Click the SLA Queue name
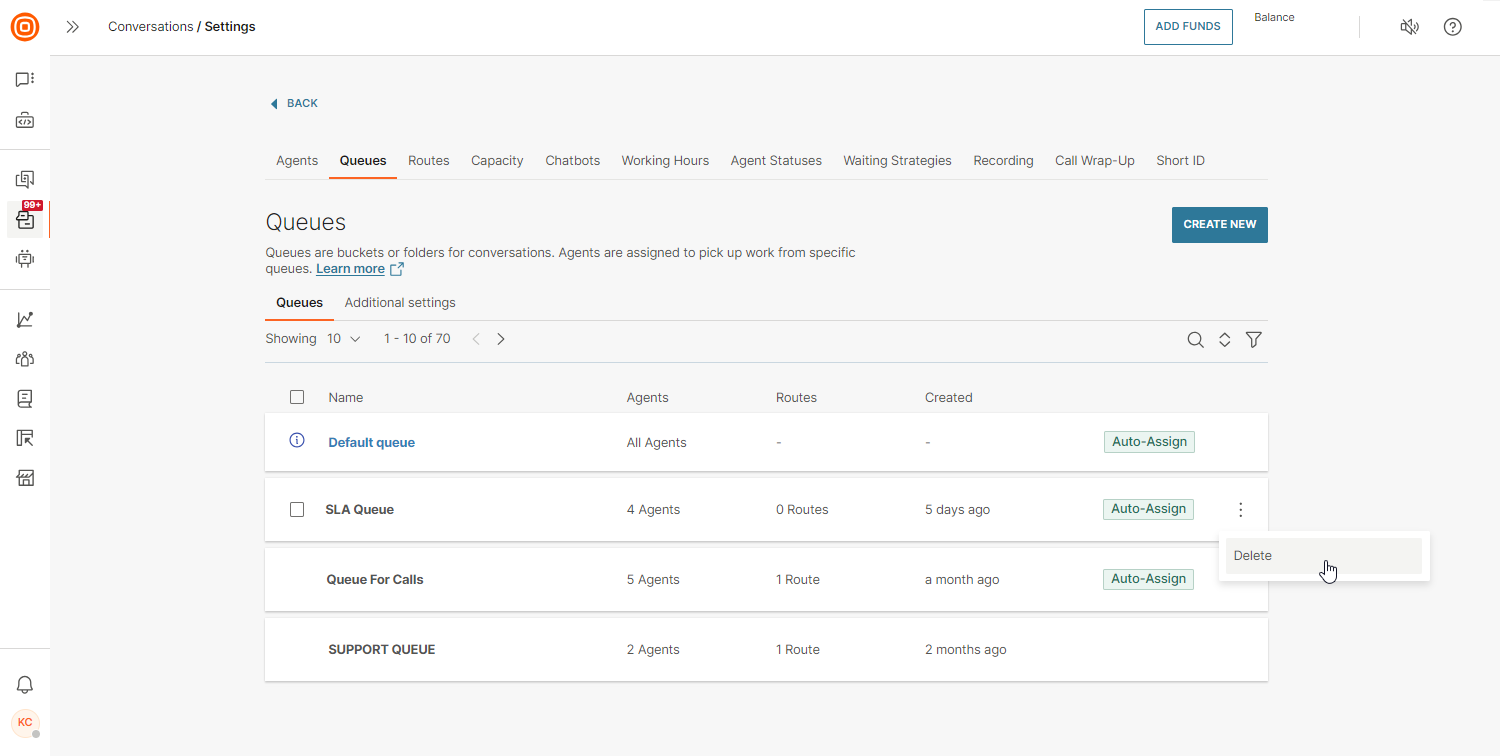This screenshot has height=756, width=1500. pyautogui.click(x=360, y=509)
